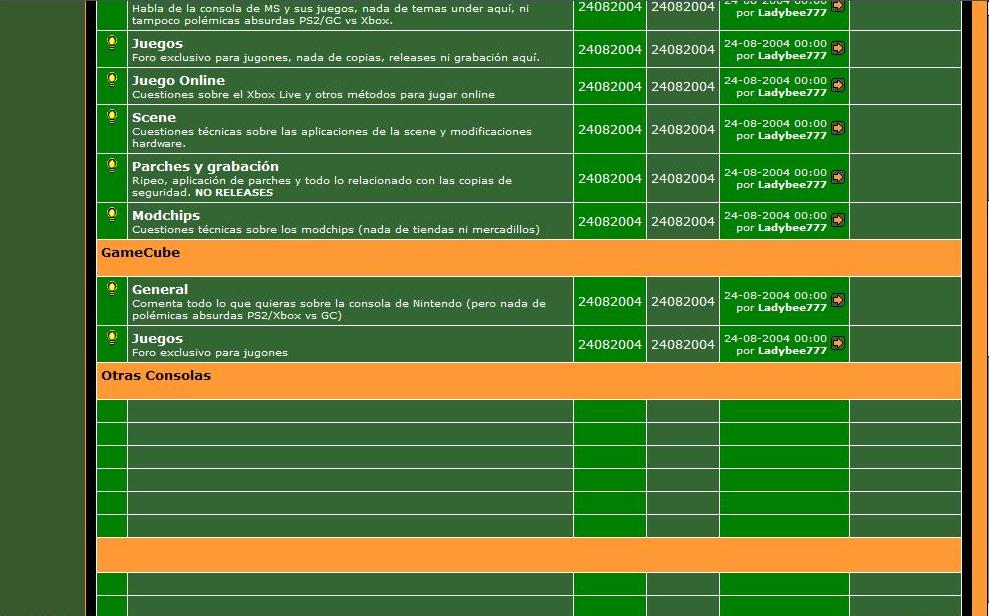The image size is (989, 616).
Task: Click the bulb icon next to Modchips
Action: click(112, 214)
